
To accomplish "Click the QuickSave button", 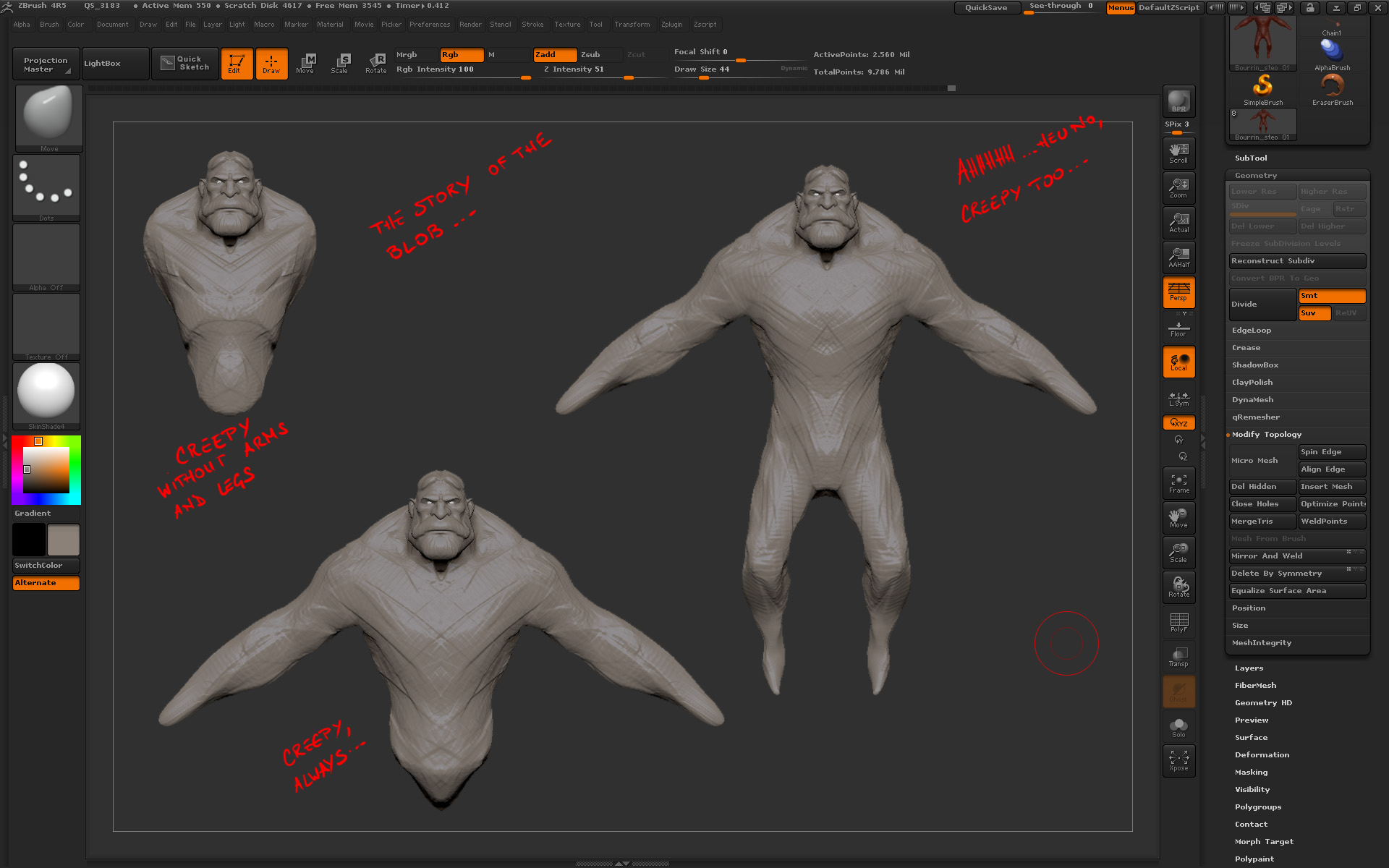I will 986,8.
